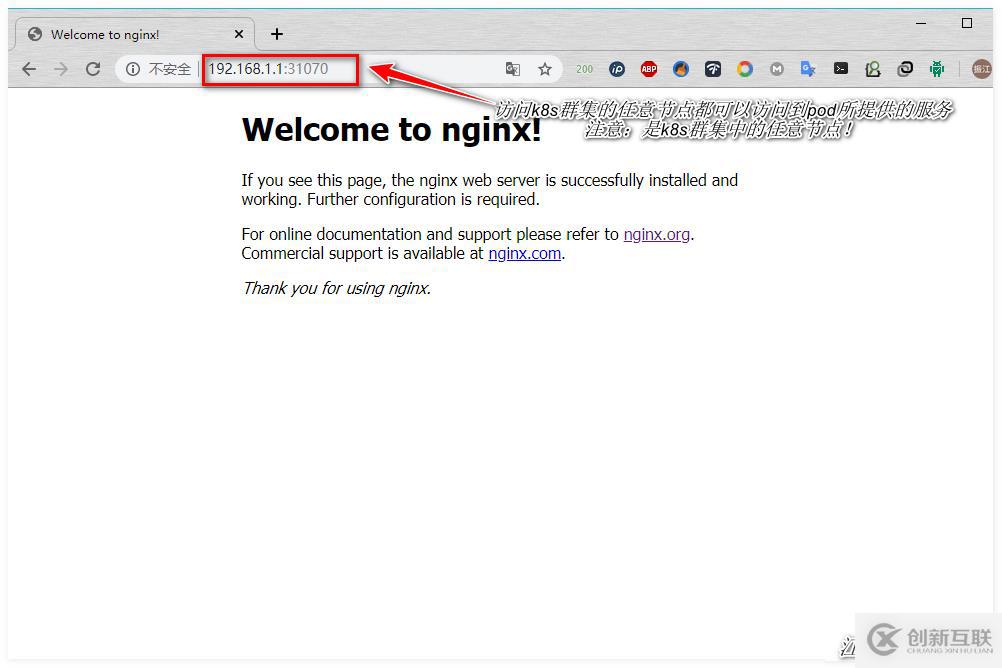Open the 200 status code extension

pos(584,69)
